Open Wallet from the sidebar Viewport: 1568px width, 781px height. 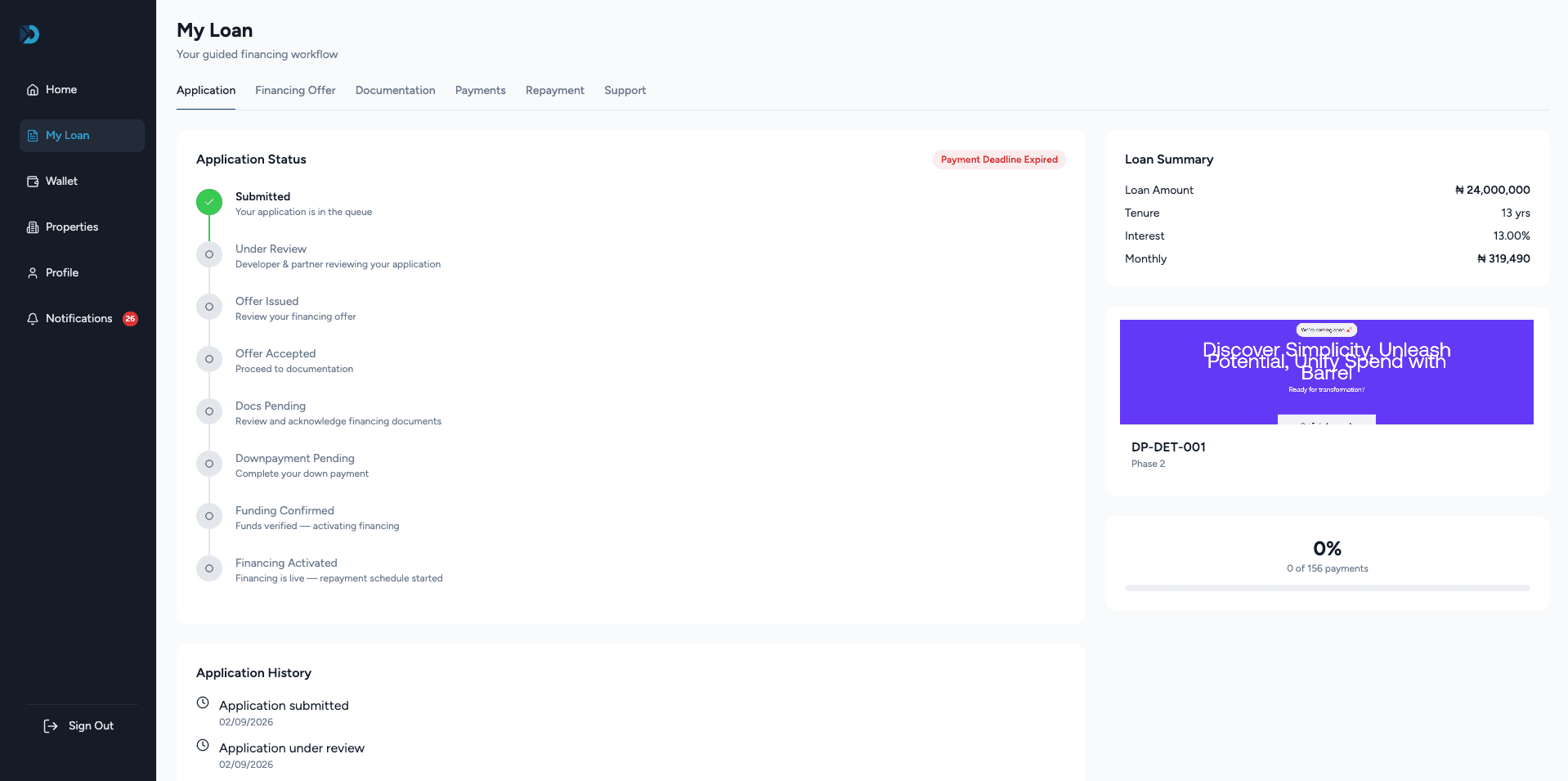click(x=82, y=182)
